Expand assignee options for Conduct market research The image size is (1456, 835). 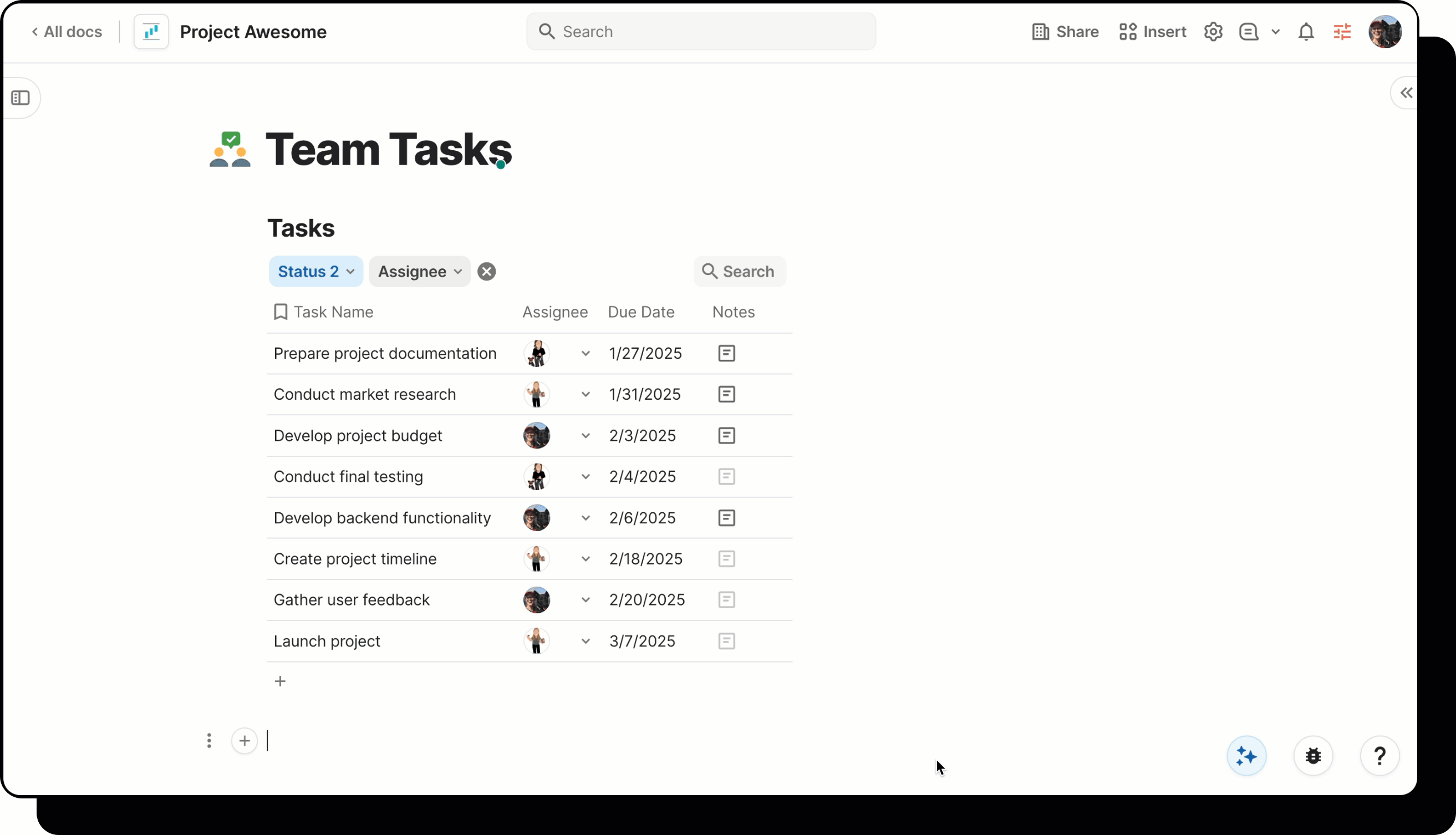coord(586,395)
